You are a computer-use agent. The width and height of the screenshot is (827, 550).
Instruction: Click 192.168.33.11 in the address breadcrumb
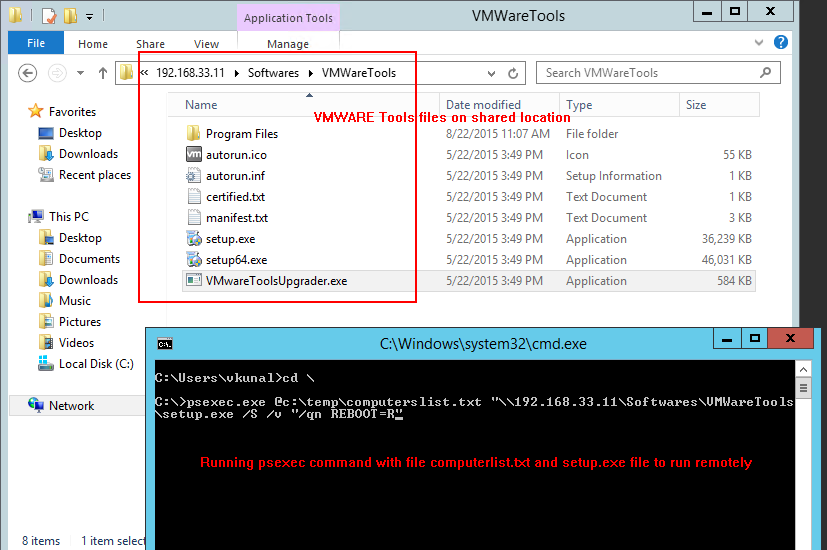tap(190, 73)
